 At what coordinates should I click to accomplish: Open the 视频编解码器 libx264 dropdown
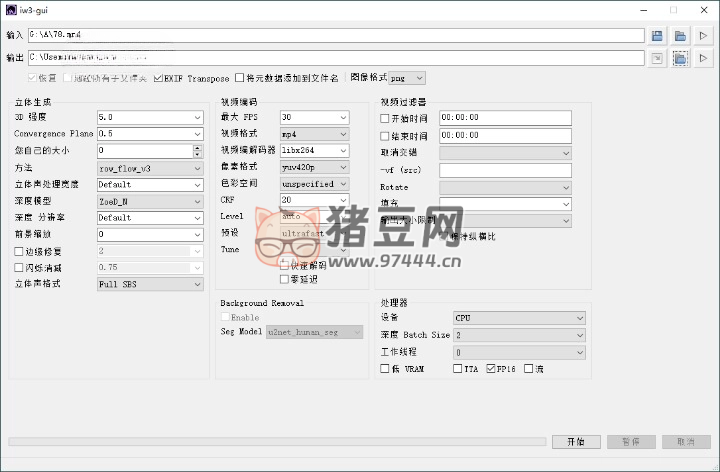tap(314, 151)
